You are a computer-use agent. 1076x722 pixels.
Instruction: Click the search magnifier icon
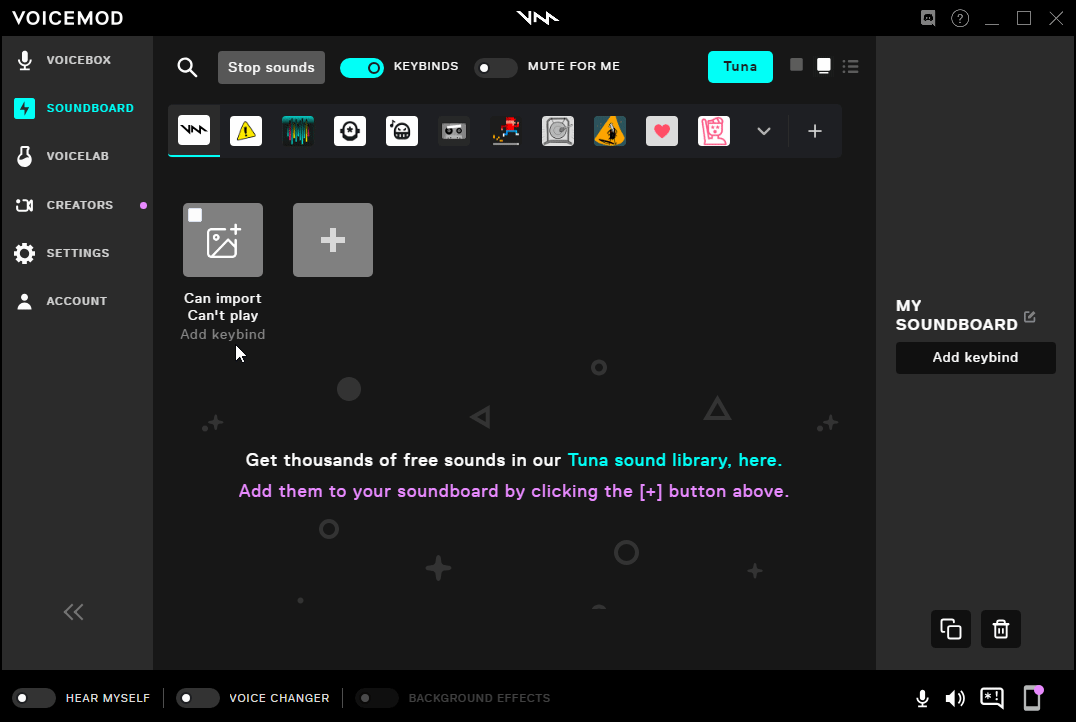187,67
